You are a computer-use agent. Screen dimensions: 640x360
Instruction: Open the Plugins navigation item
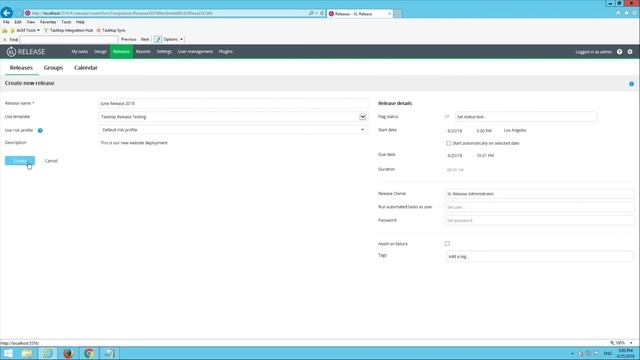tap(226, 52)
